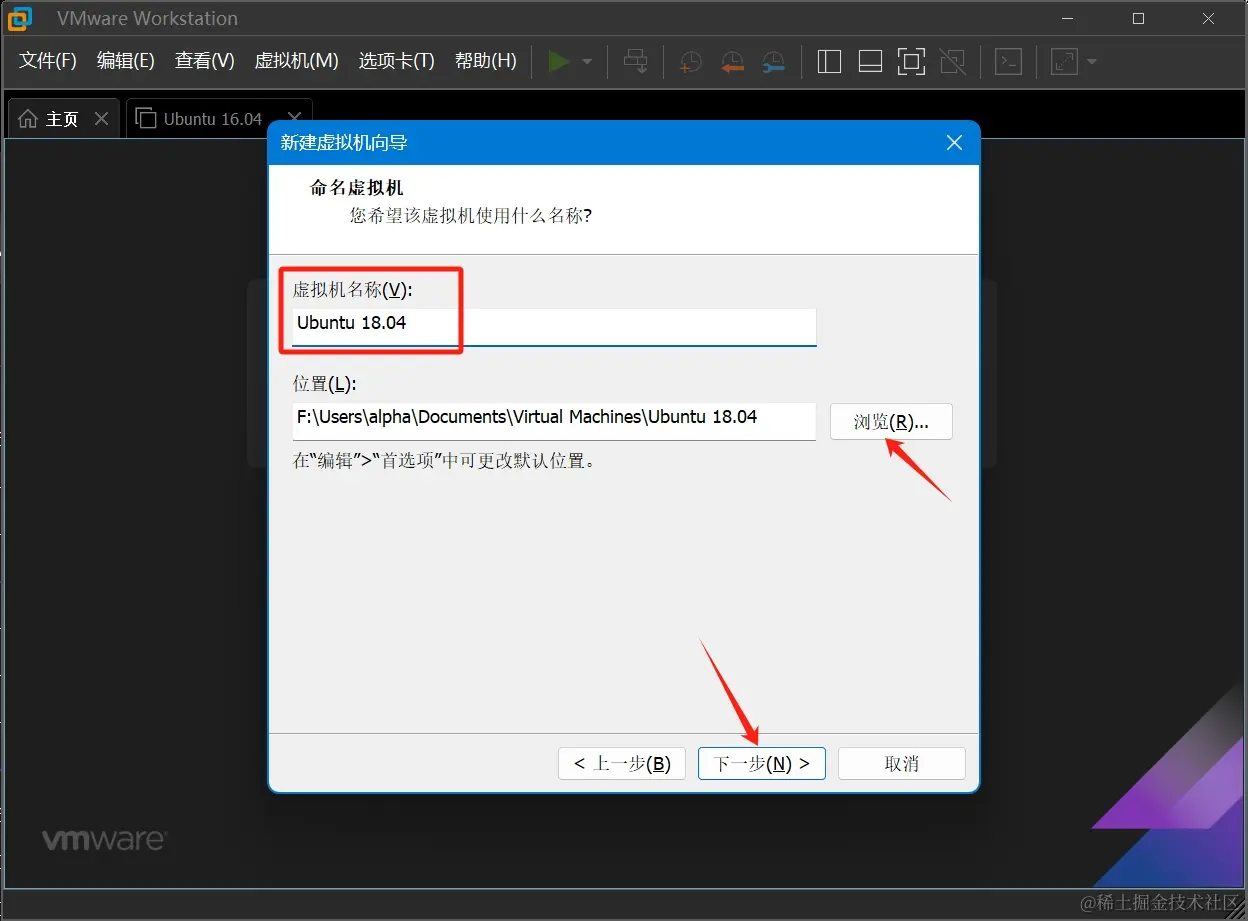
Task: Close the 主页 tab
Action: point(101,118)
